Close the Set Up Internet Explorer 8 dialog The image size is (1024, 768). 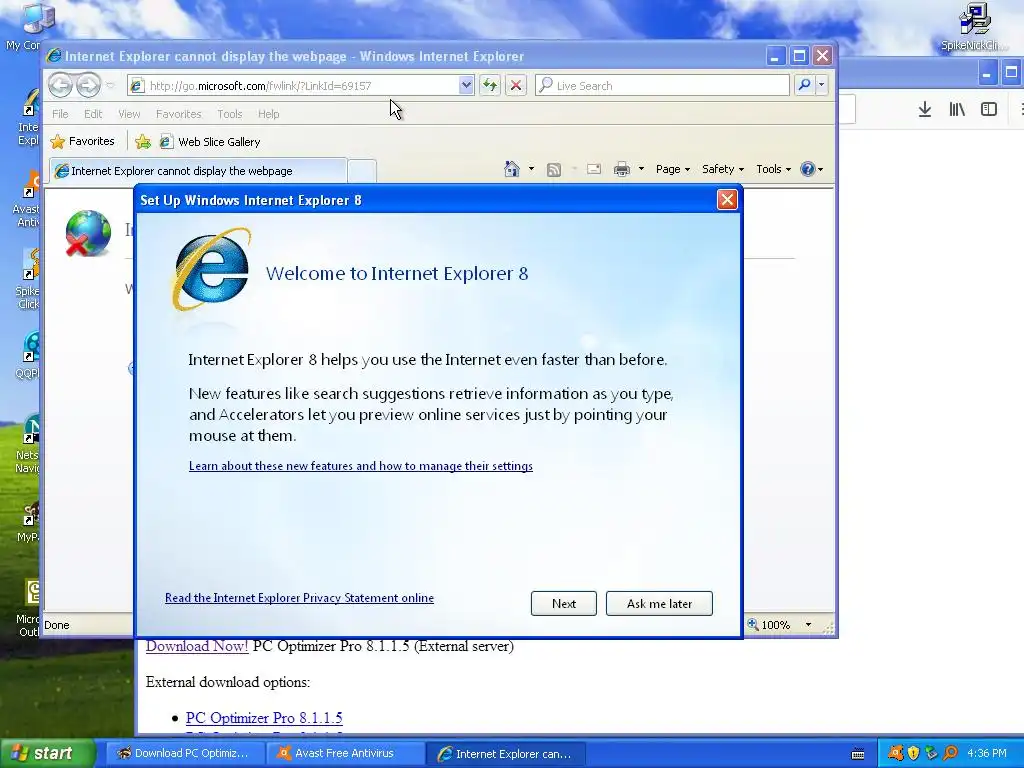point(727,199)
